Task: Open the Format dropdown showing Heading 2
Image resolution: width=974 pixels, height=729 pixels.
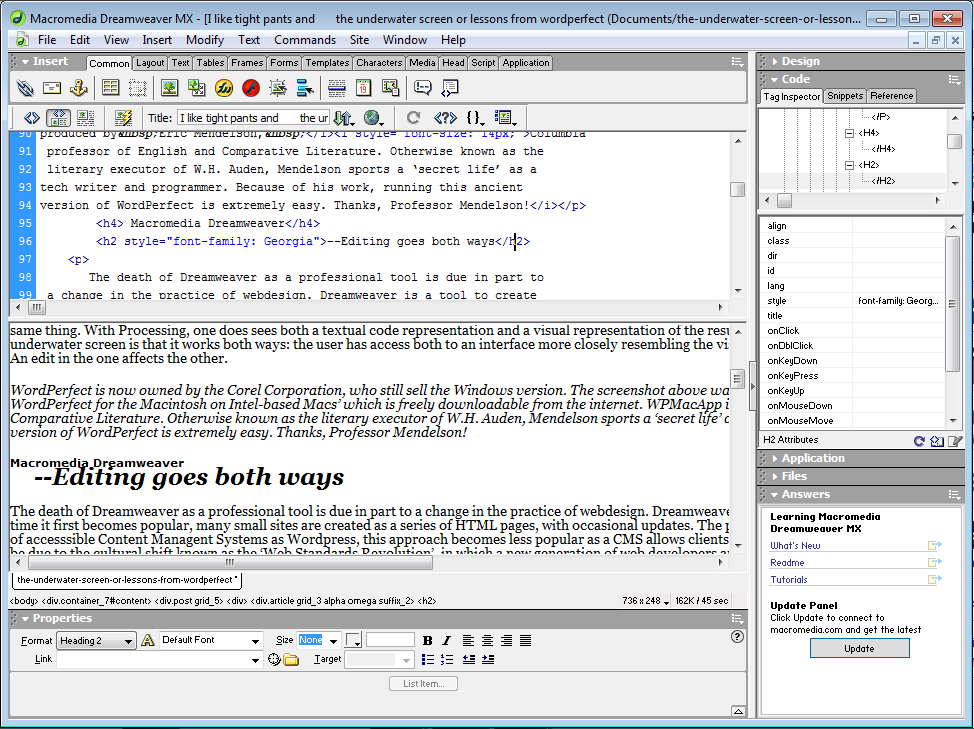Action: 96,641
